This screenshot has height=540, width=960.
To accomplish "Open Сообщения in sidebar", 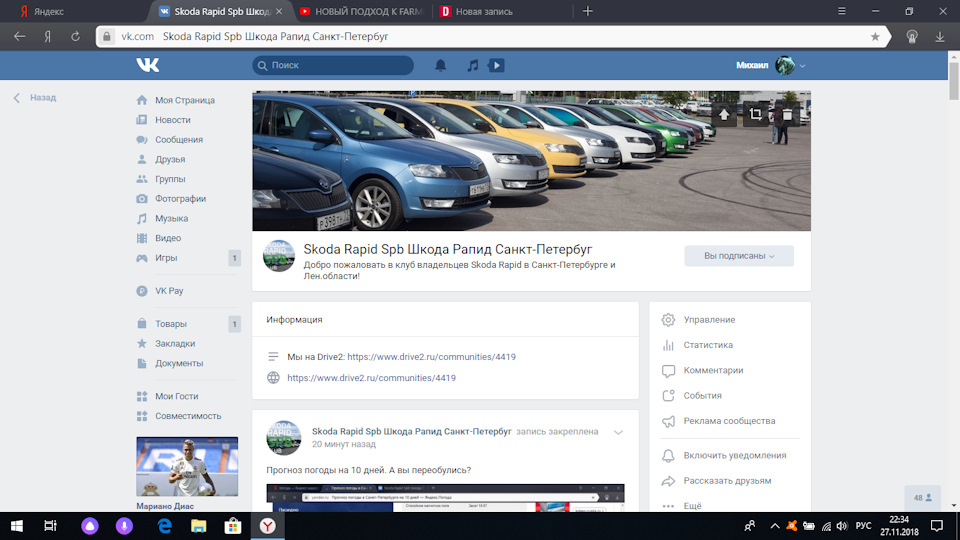I will click(179, 140).
